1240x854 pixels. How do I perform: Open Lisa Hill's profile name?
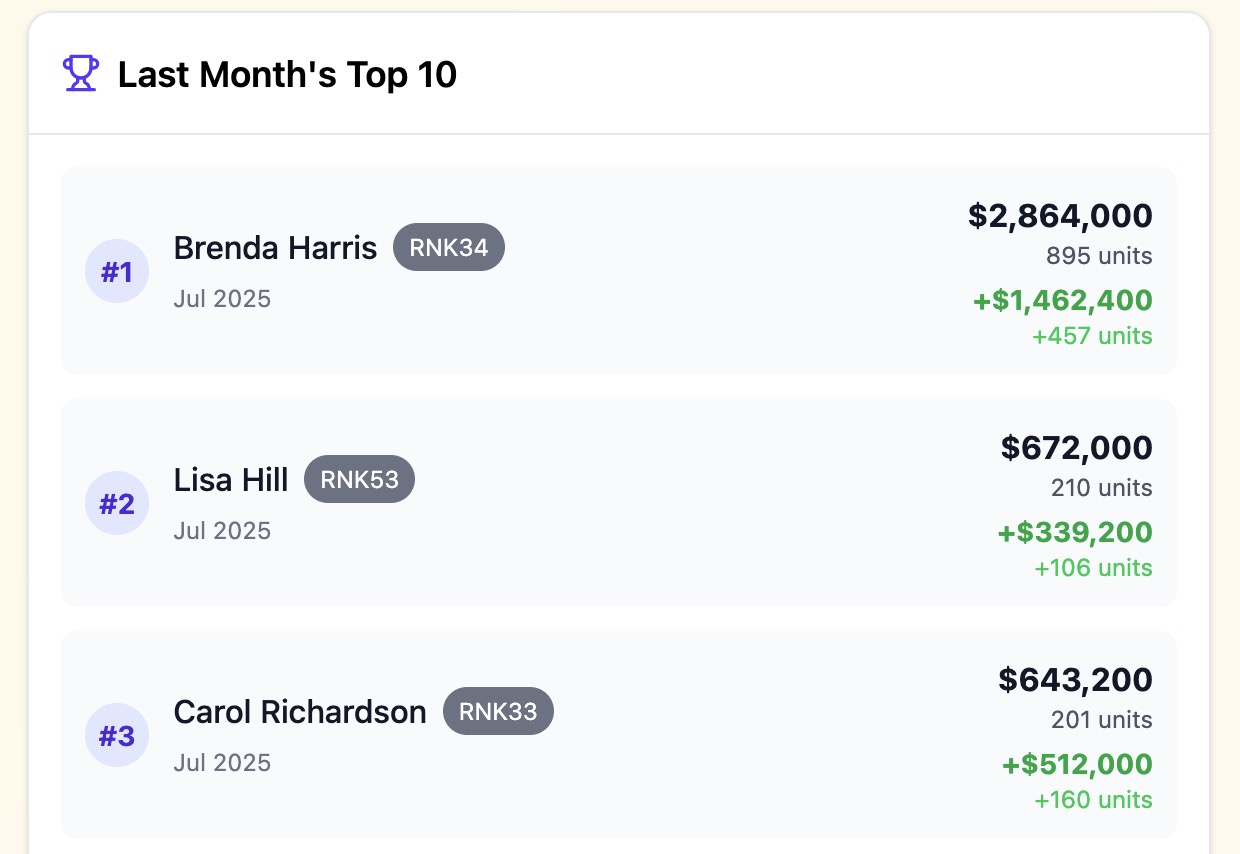[230, 480]
